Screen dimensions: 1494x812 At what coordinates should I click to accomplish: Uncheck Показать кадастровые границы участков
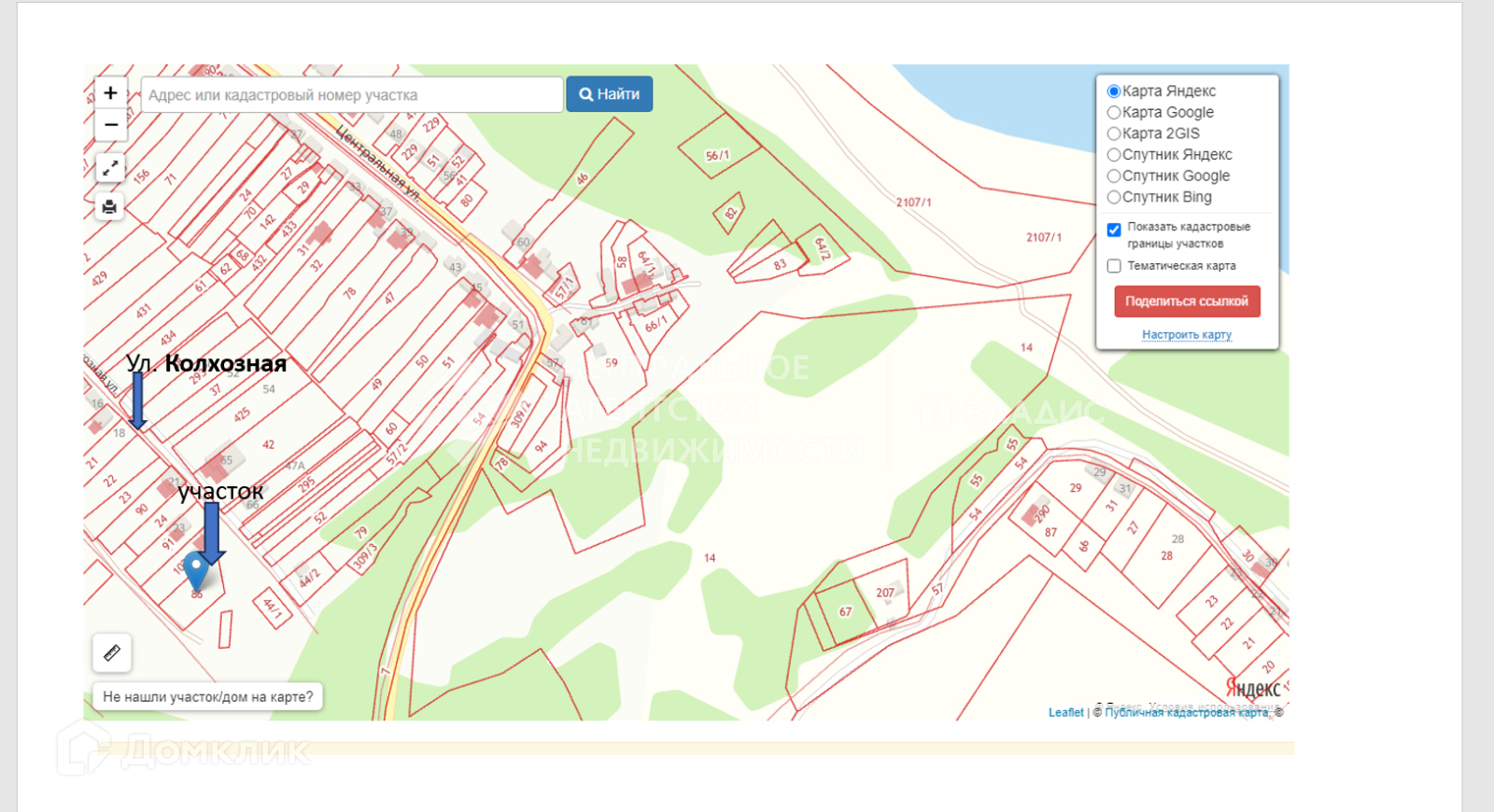pos(1114,230)
